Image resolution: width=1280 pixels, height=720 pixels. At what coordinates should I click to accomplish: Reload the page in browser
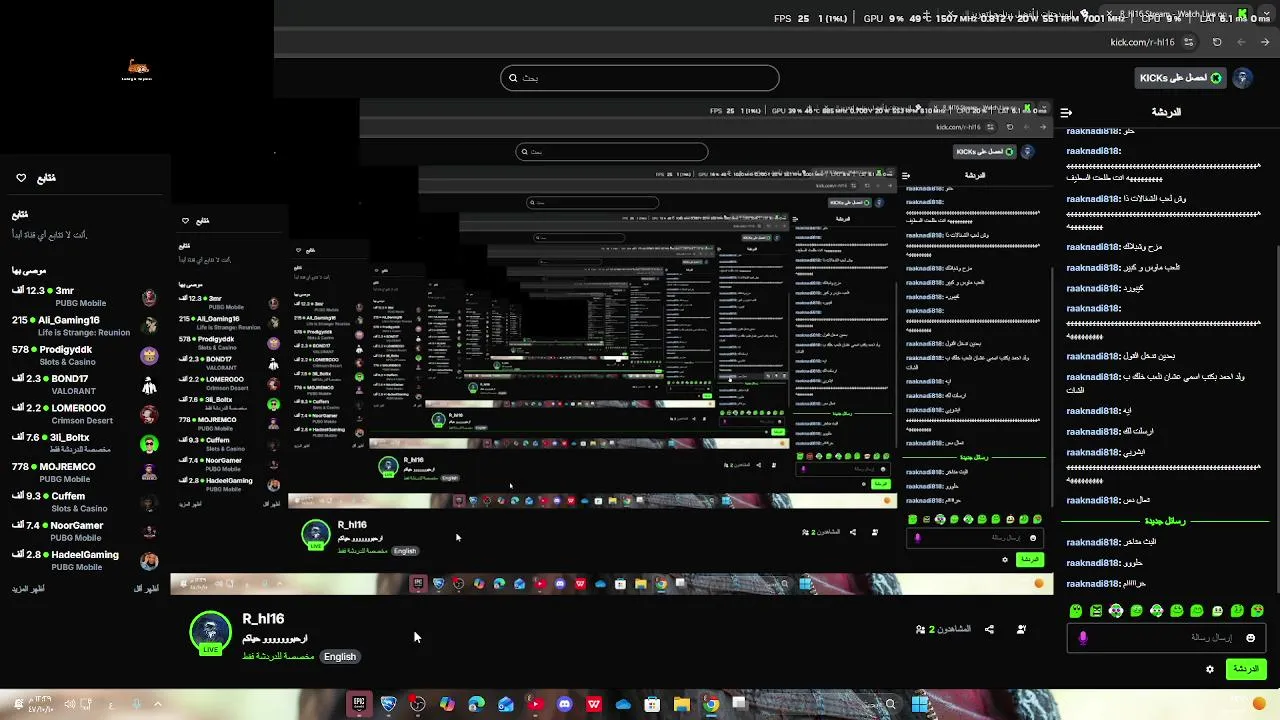(1217, 42)
